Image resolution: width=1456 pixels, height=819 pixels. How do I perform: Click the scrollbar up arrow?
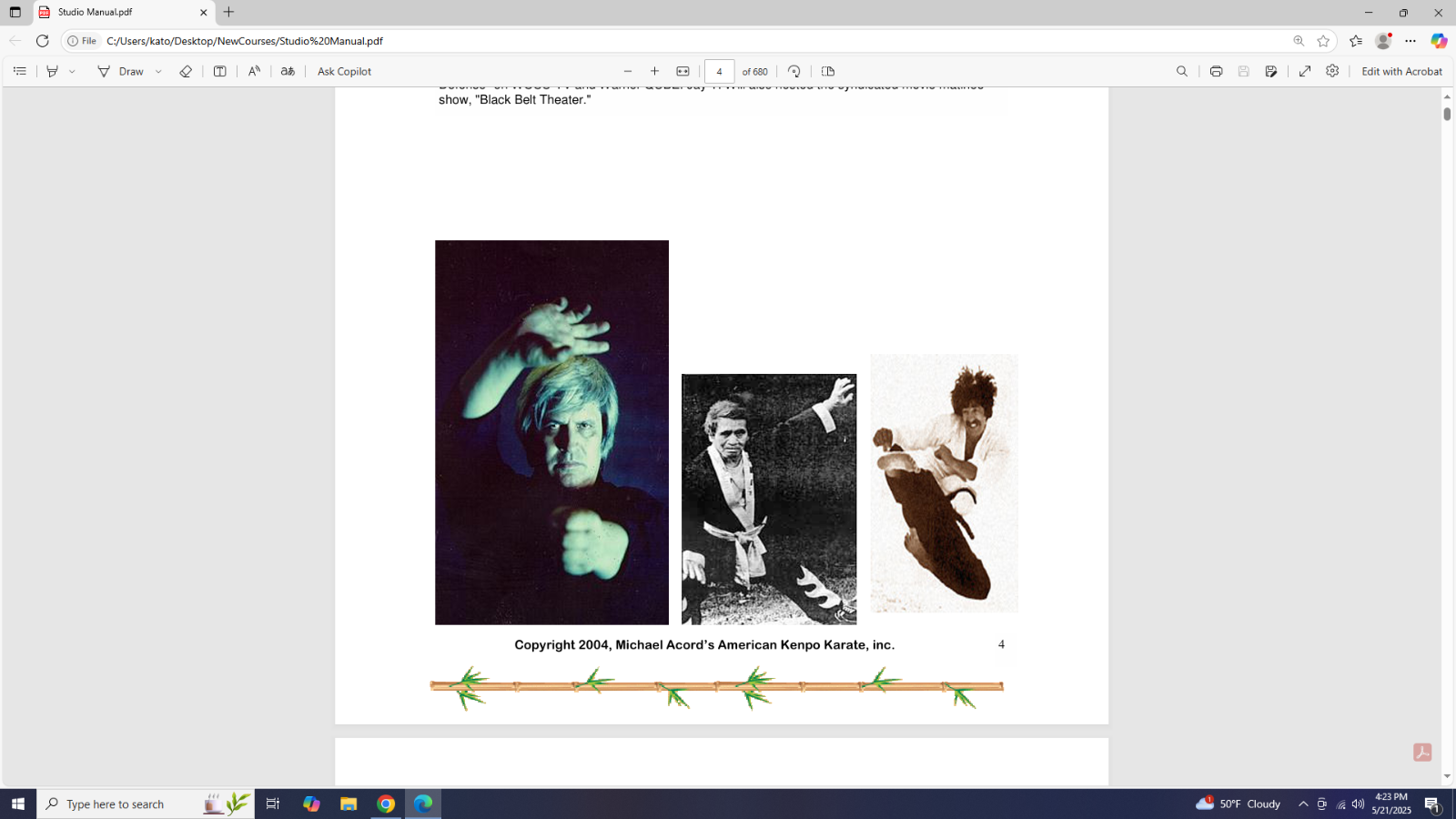point(1447,96)
